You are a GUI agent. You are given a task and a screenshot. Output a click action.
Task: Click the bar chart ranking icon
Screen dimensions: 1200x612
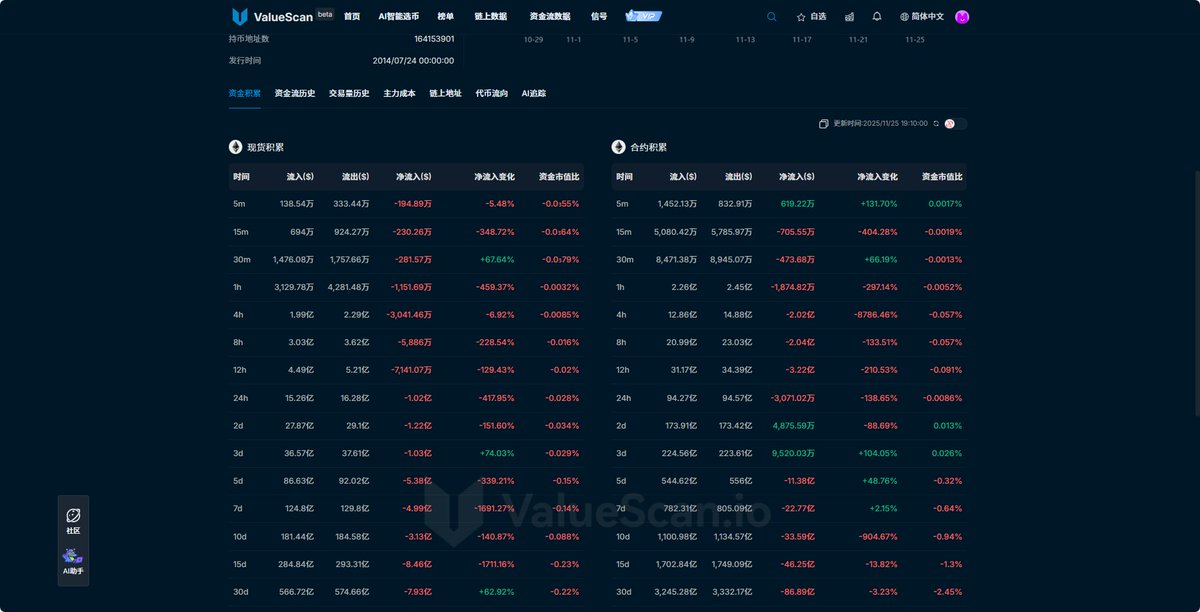coord(849,16)
